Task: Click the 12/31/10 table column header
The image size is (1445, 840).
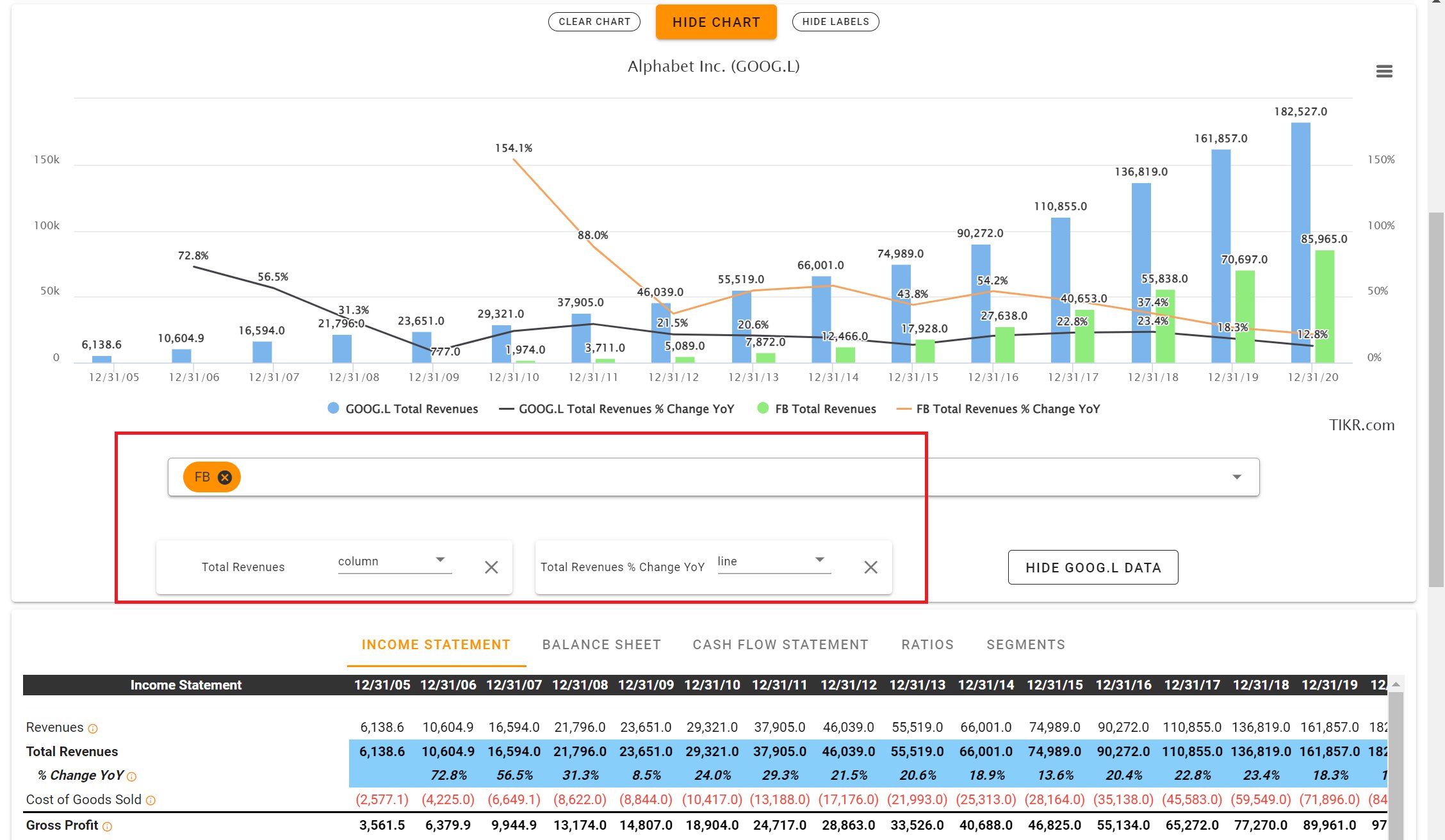Action: [712, 685]
